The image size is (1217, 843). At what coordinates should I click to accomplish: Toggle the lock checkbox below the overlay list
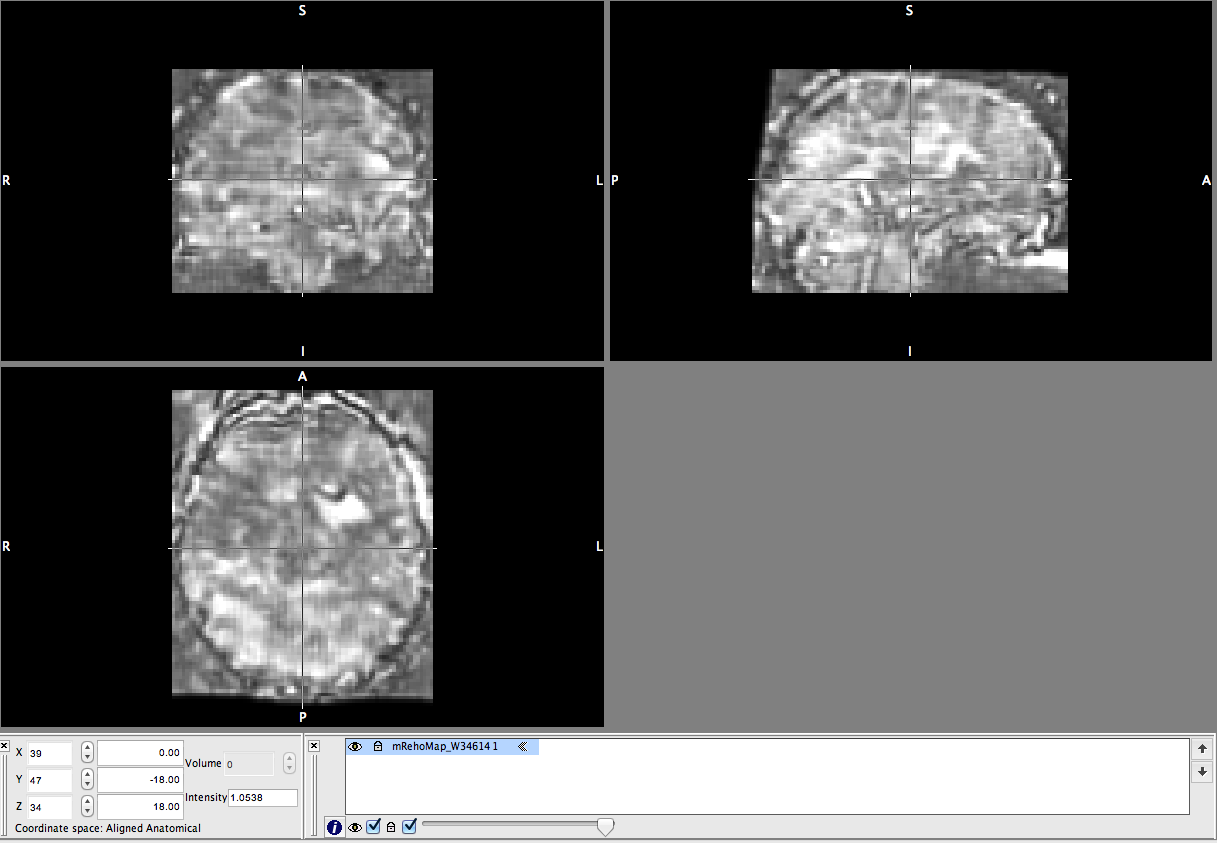click(409, 826)
